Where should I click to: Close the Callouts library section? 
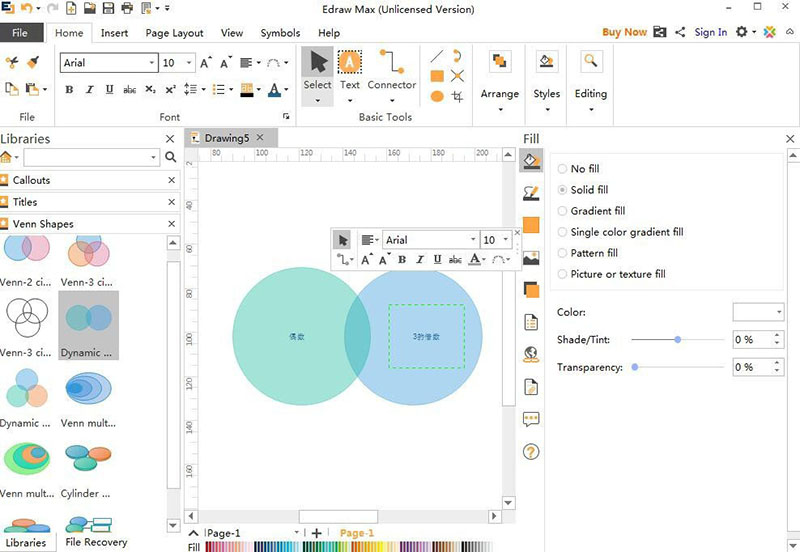(x=171, y=181)
